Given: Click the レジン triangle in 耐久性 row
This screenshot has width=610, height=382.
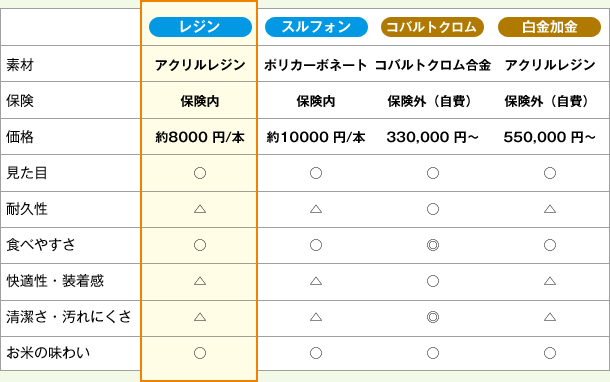Looking at the screenshot, I should tap(200, 209).
